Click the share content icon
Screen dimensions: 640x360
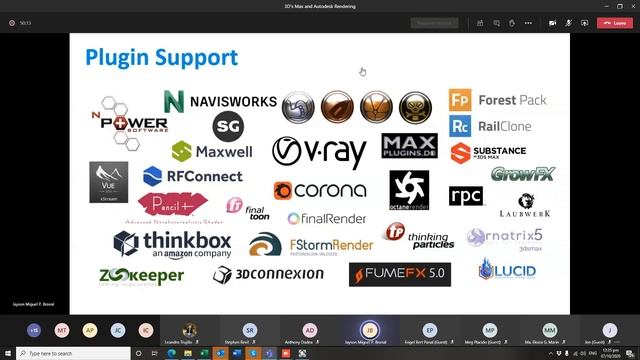click(x=584, y=23)
